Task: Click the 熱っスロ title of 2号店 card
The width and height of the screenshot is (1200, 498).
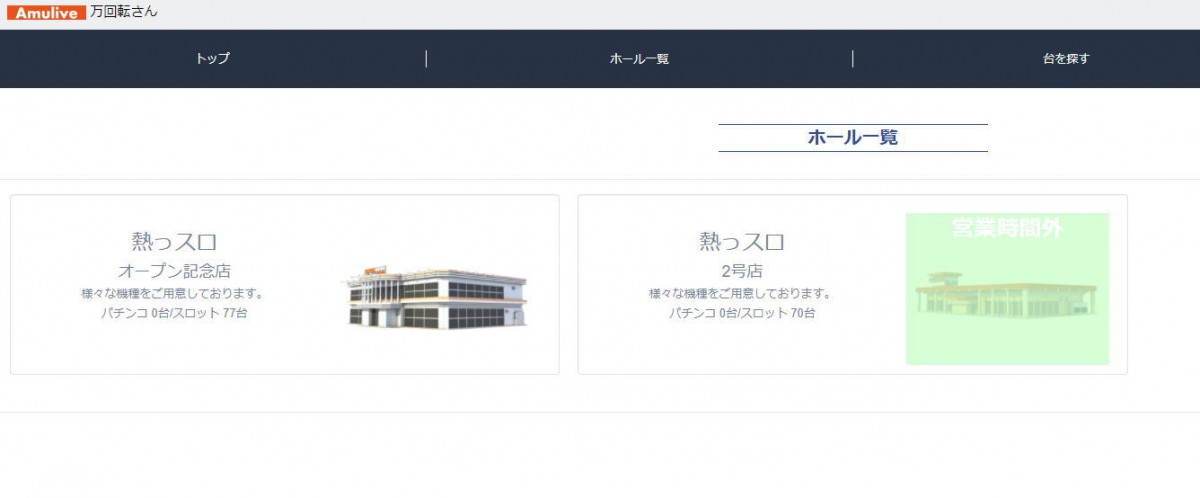Action: click(742, 241)
